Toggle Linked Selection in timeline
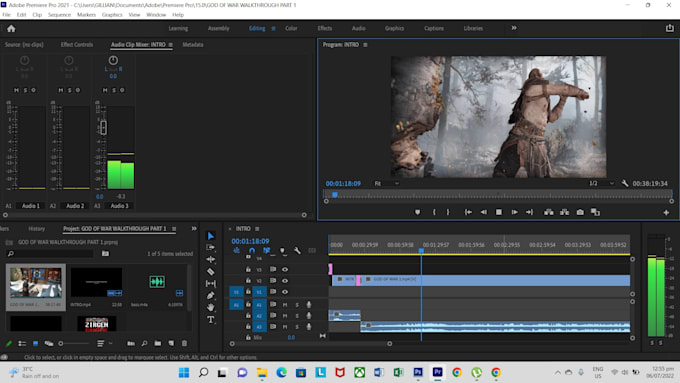The width and height of the screenshot is (680, 383). 267,251
